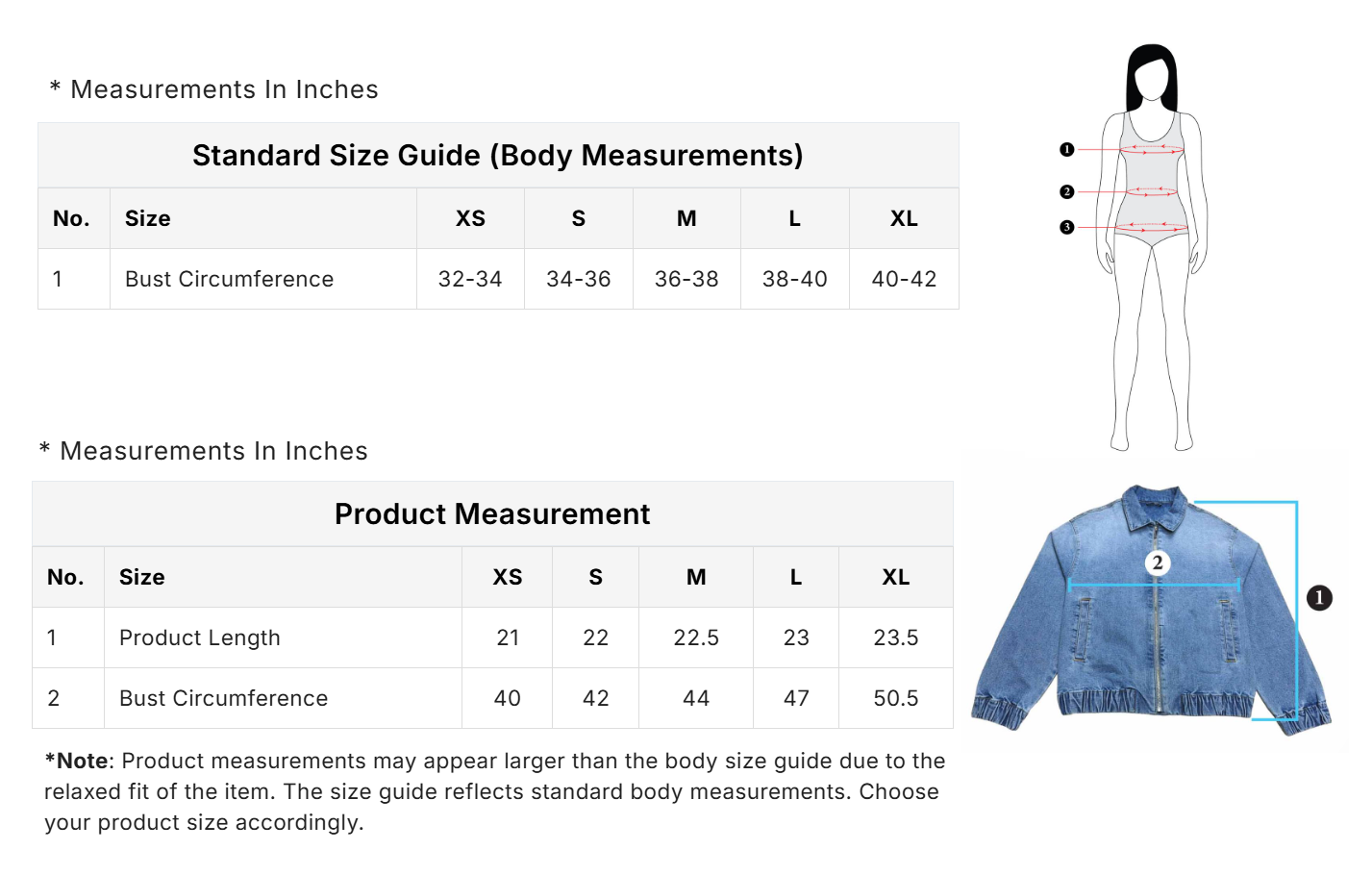
Task: Click marker 2 on the denim jacket
Action: click(x=1158, y=562)
